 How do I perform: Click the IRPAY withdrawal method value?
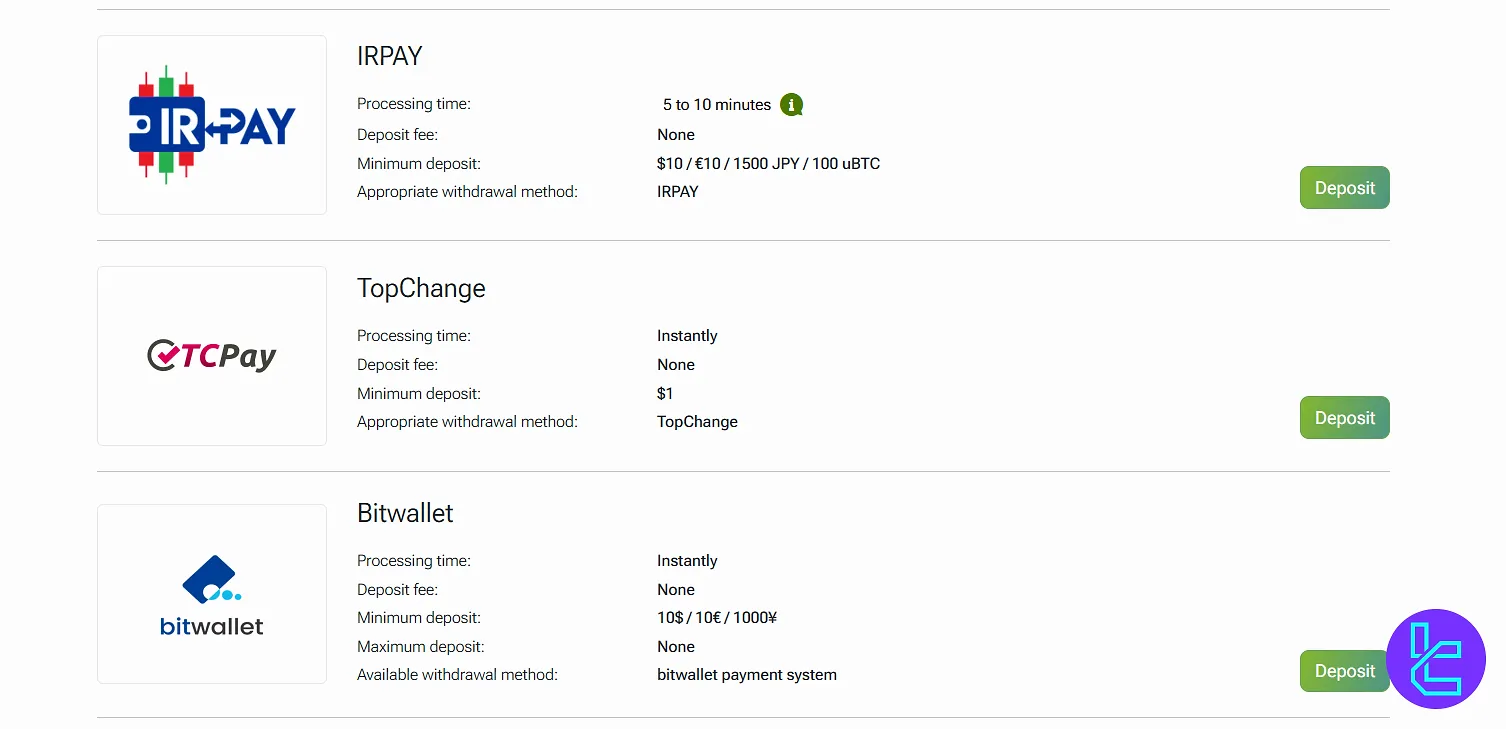pos(678,192)
